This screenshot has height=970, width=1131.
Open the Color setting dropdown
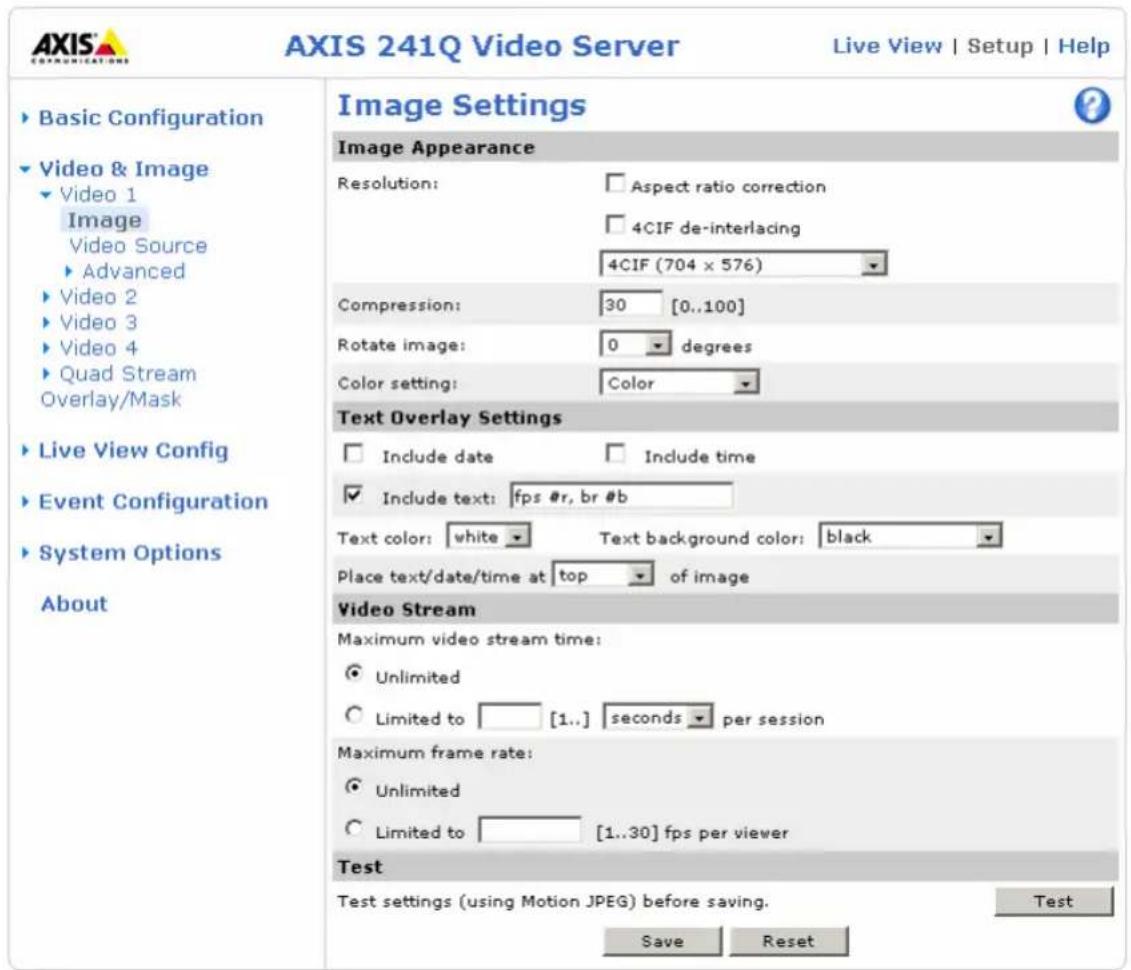click(x=679, y=382)
